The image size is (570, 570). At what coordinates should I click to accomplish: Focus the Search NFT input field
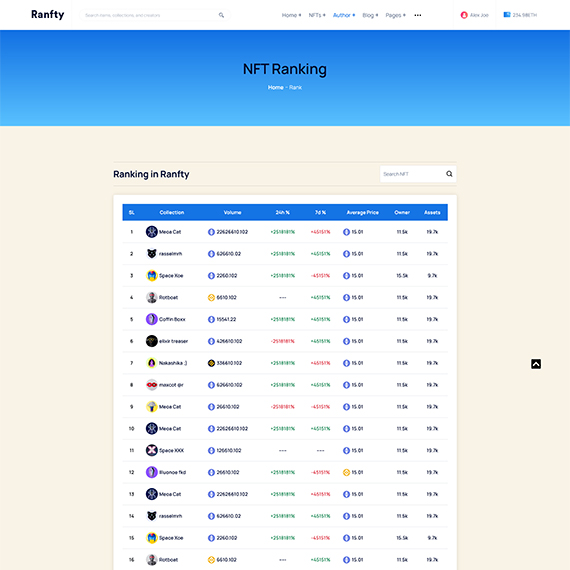point(413,174)
